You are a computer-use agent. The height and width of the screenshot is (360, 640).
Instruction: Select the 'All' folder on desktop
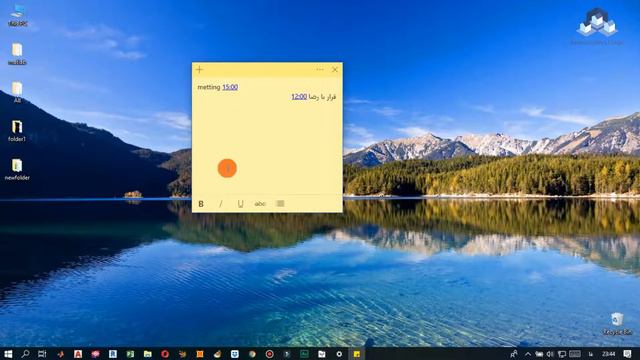coord(17,92)
